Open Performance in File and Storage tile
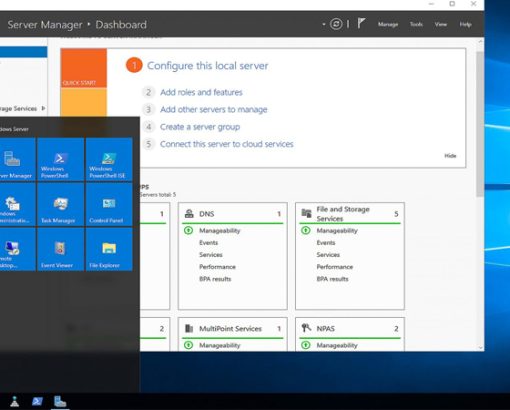Viewport: 510px width, 410px height. tap(335, 267)
